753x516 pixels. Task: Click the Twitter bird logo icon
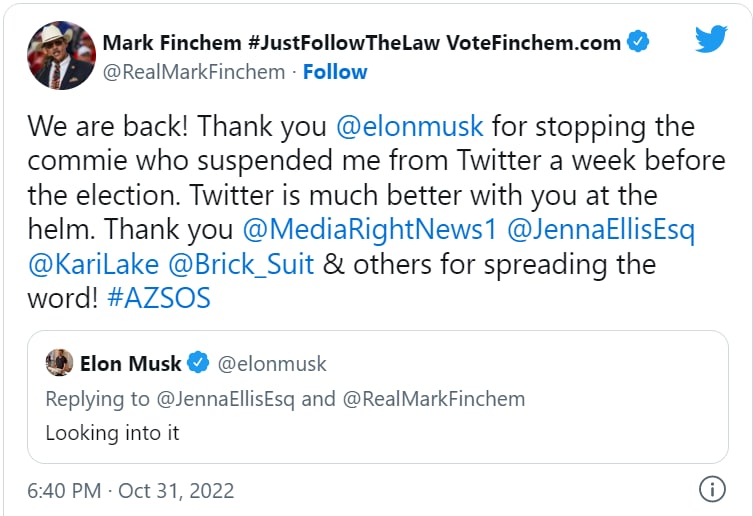[x=711, y=40]
